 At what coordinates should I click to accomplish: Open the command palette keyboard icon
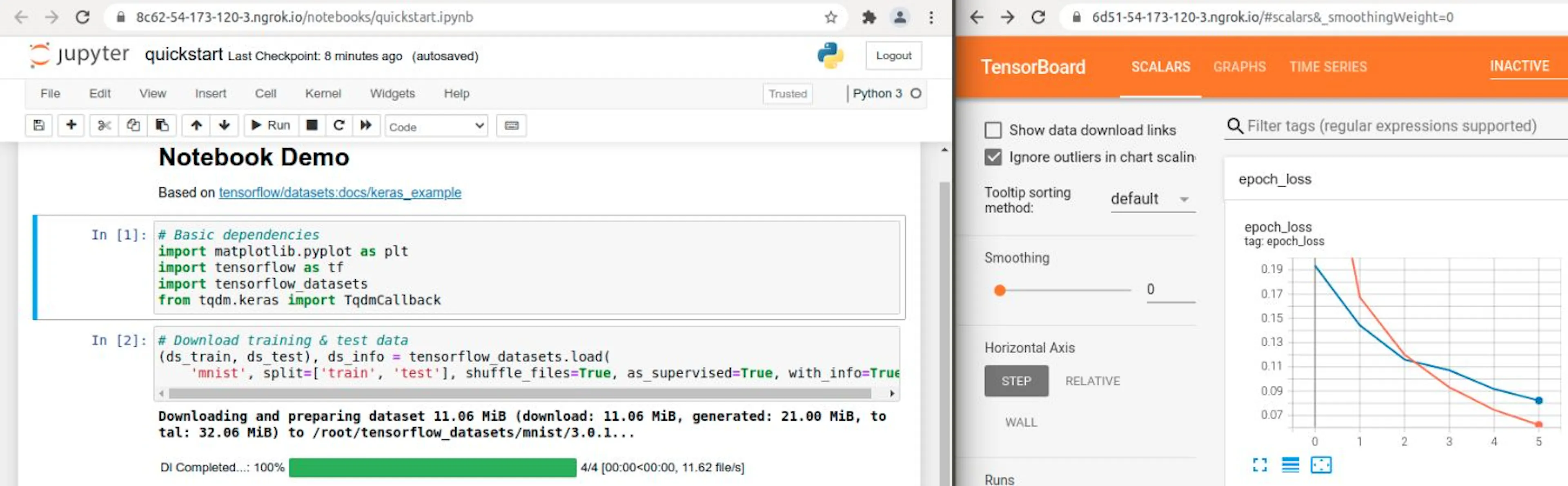(x=511, y=125)
